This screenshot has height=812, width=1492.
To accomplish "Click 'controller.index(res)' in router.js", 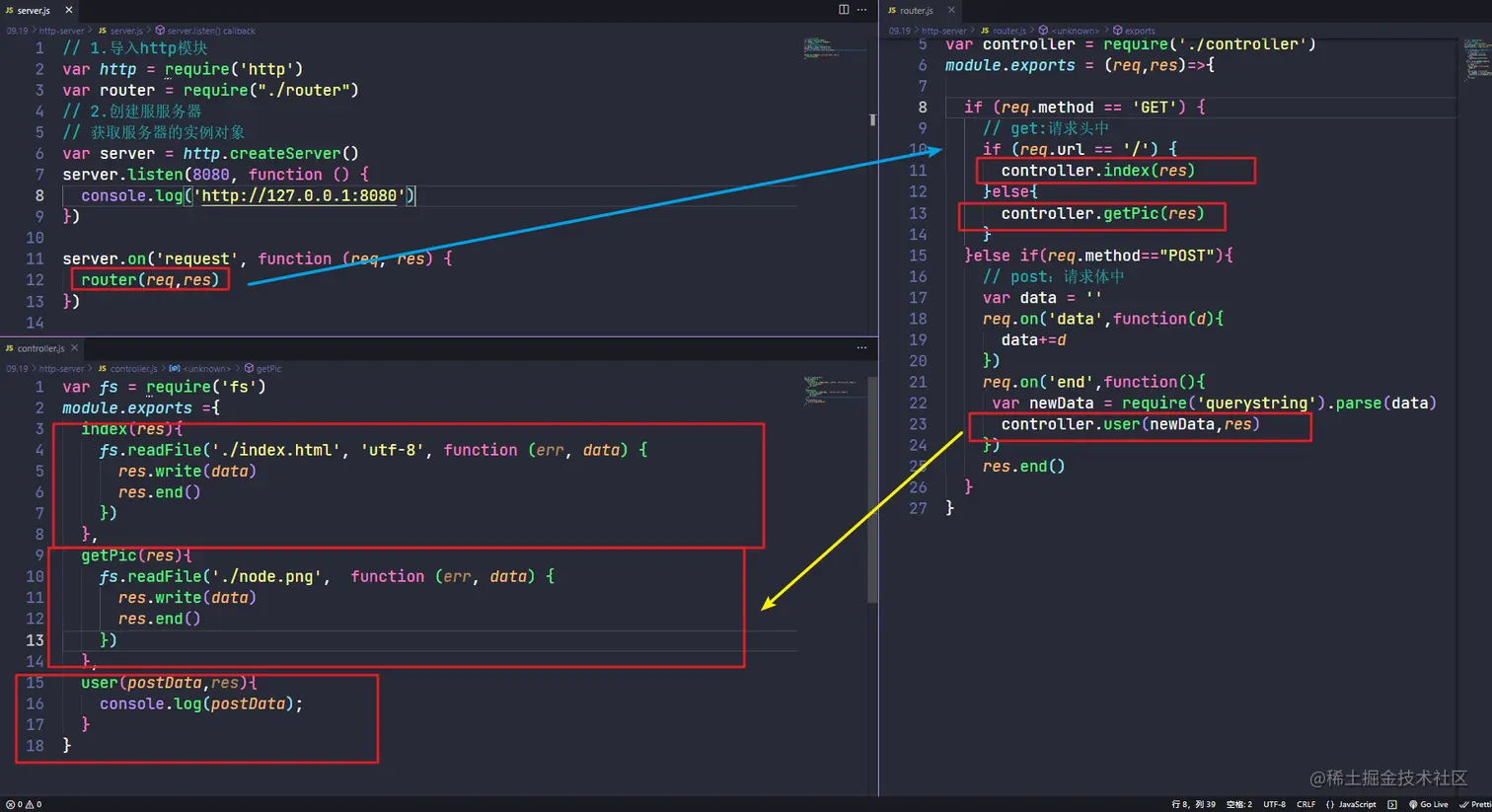I will (x=1098, y=171).
